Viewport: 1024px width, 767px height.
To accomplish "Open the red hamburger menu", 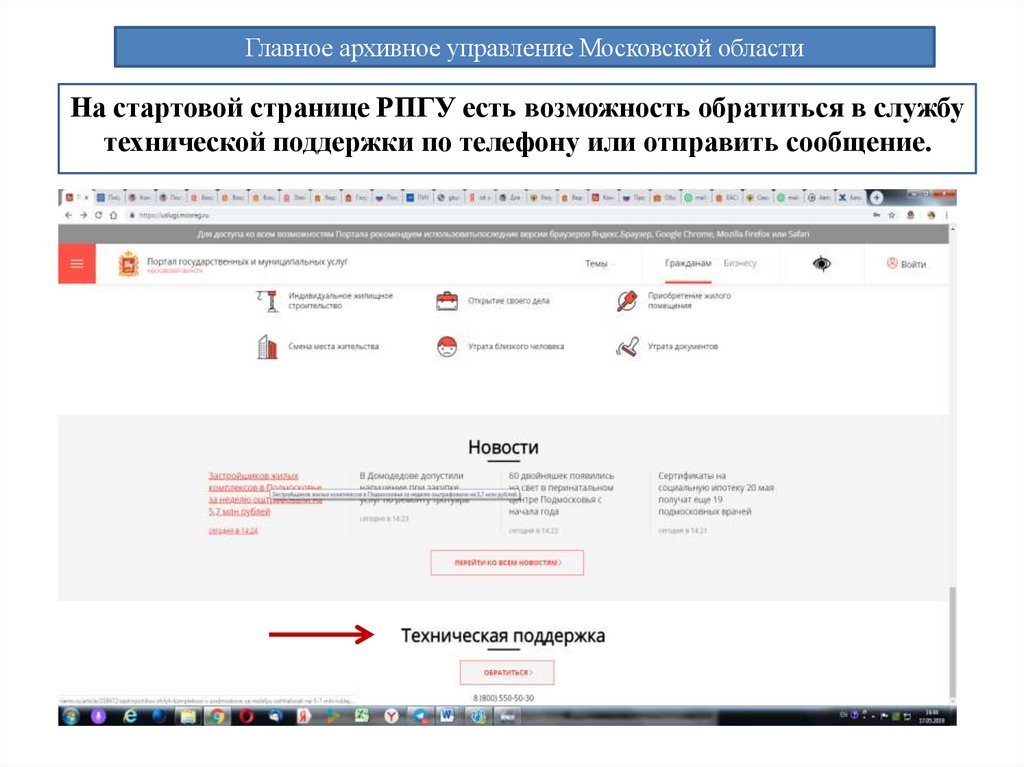I will tap(76, 263).
